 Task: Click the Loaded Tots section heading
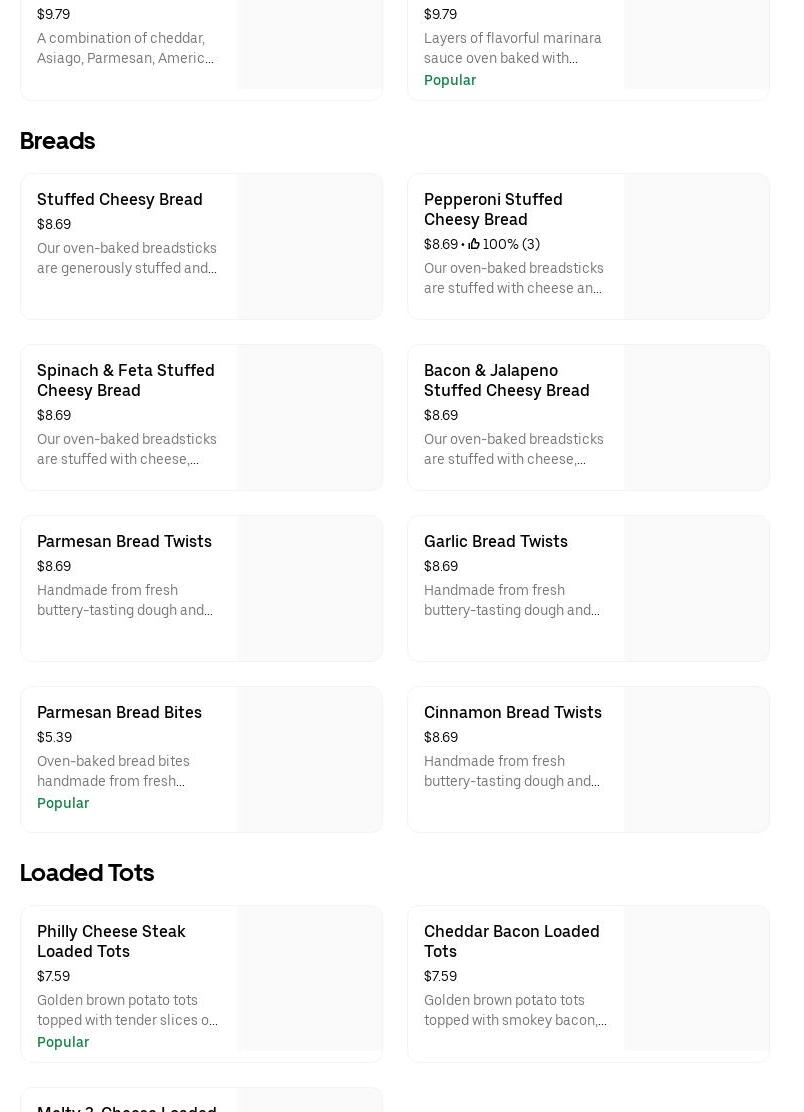point(87,873)
